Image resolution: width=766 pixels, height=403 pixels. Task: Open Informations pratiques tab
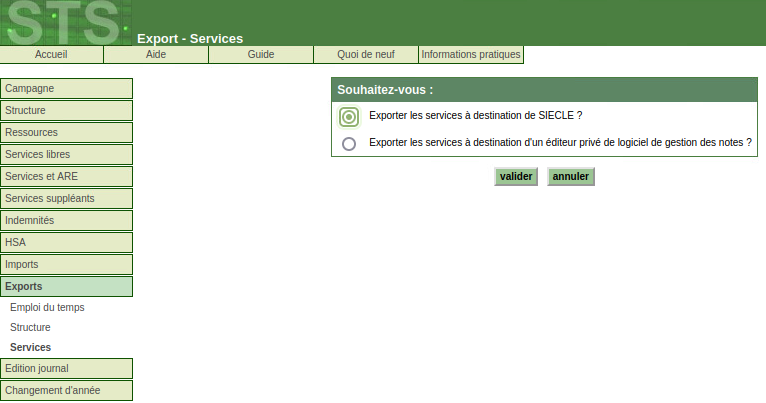471,55
